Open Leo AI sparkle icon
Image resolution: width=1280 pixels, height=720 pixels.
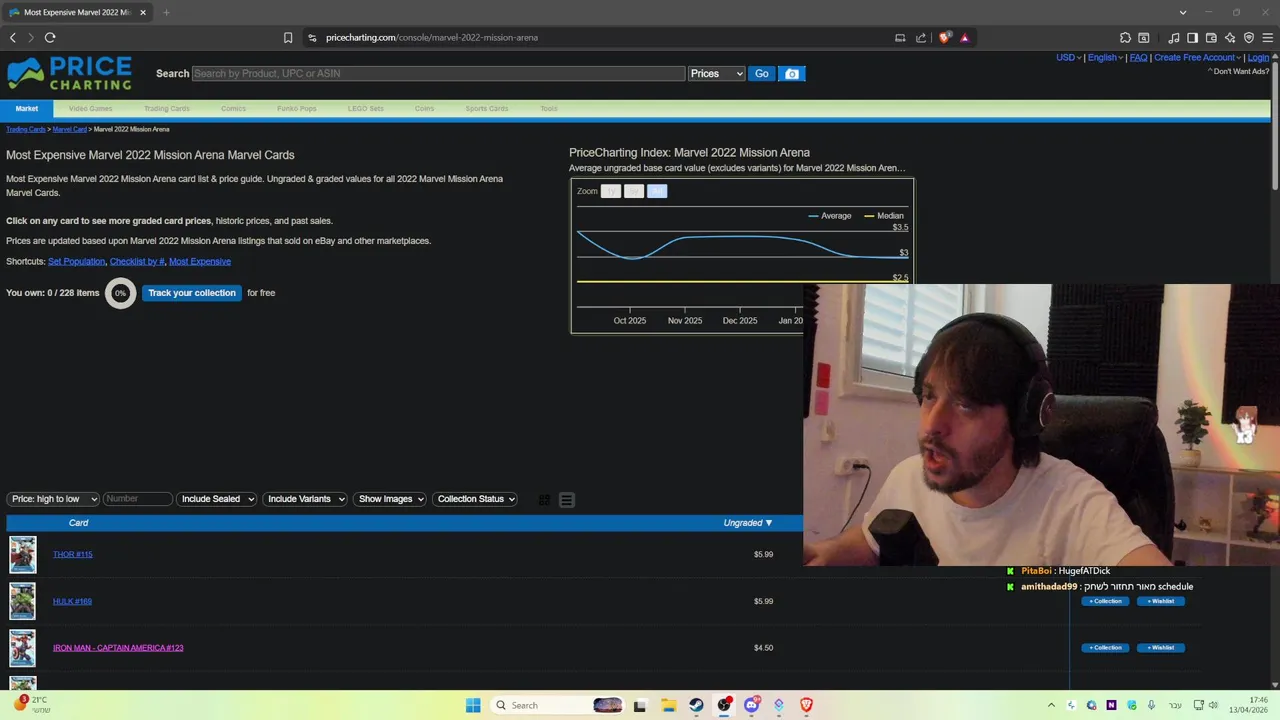tap(1230, 38)
